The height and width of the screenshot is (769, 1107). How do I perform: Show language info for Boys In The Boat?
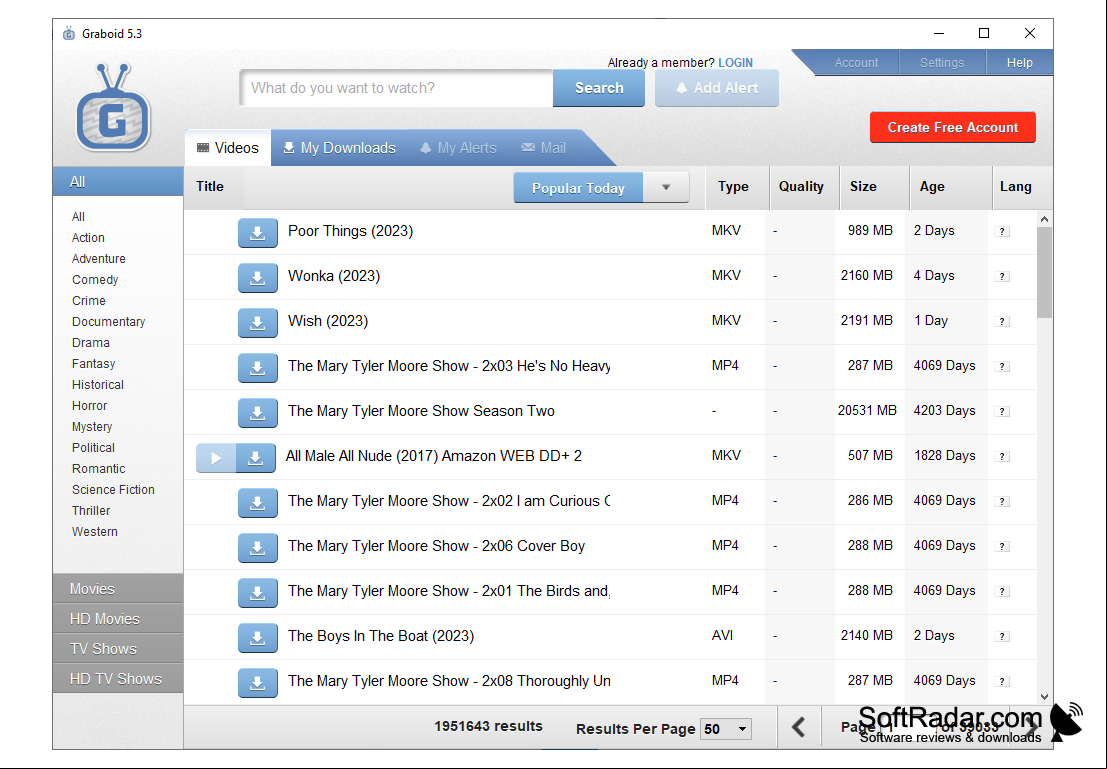coord(1002,636)
